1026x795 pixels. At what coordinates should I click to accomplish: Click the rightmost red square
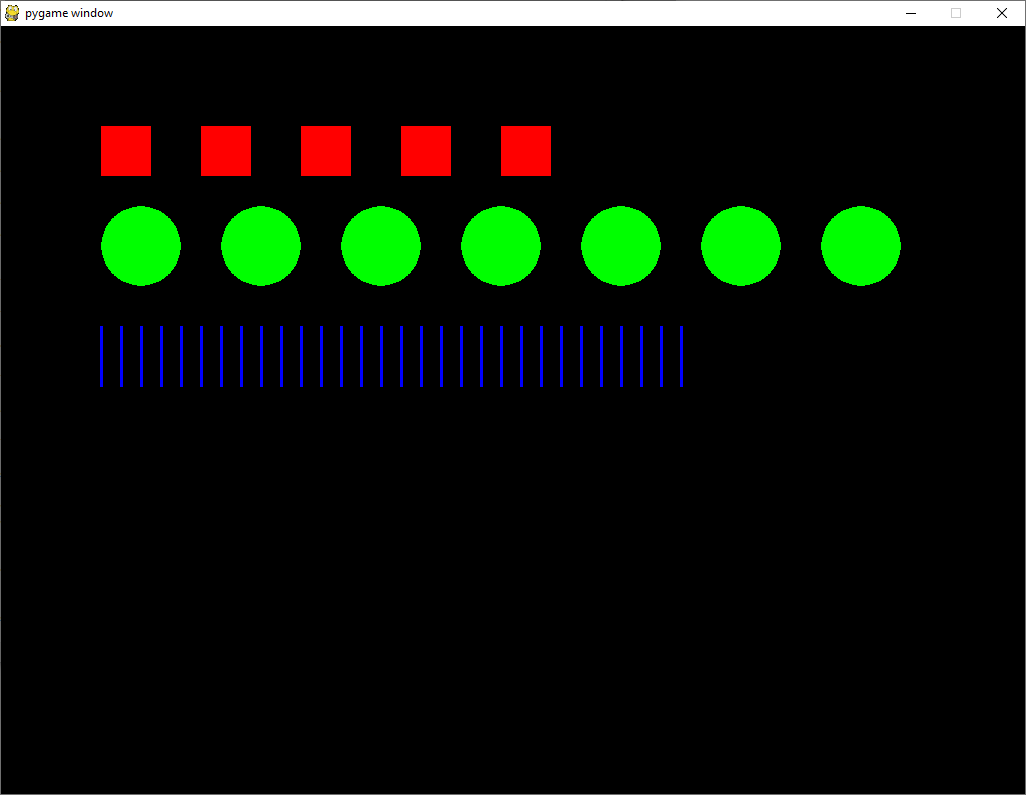point(526,151)
